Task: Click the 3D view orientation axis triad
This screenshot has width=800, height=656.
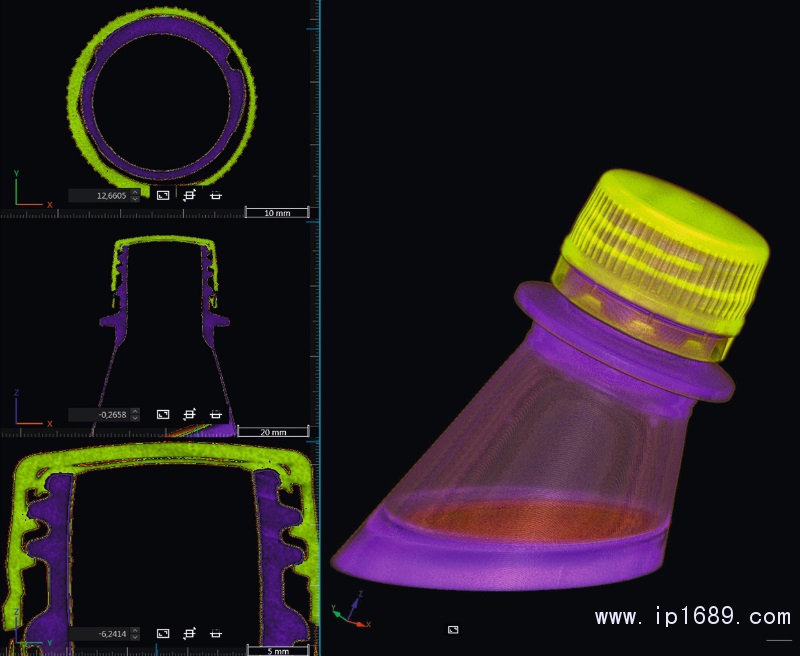Action: point(349,611)
